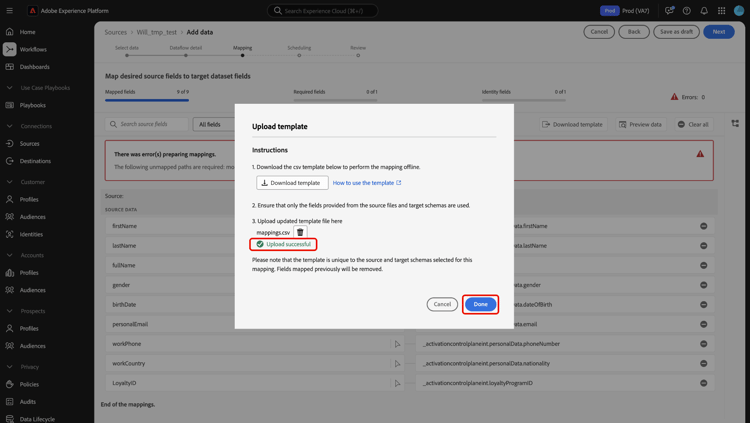Remove the fullName mapping row
750x423 pixels.
click(704, 265)
